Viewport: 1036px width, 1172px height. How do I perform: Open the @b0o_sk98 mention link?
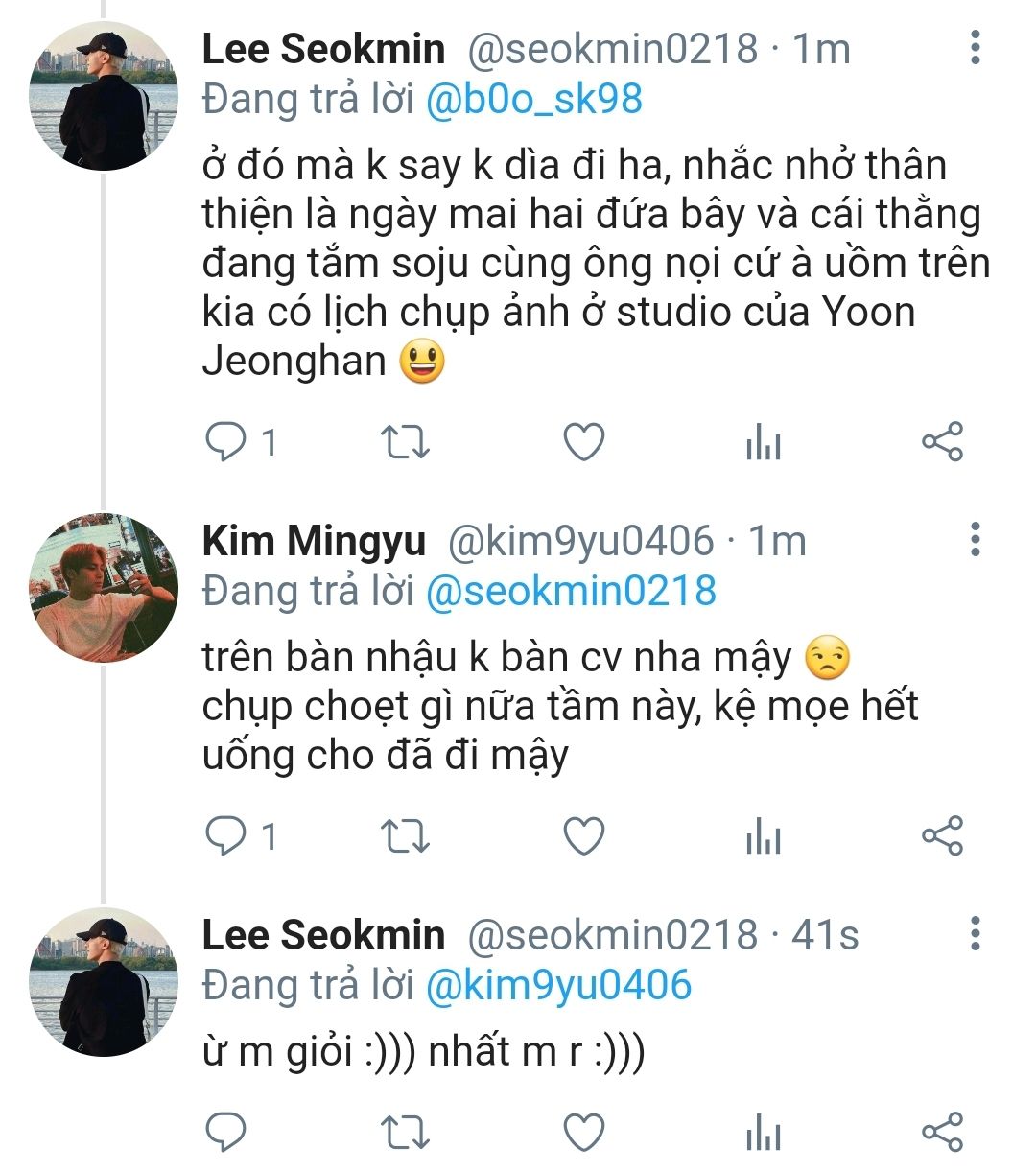pyautogui.click(x=533, y=100)
